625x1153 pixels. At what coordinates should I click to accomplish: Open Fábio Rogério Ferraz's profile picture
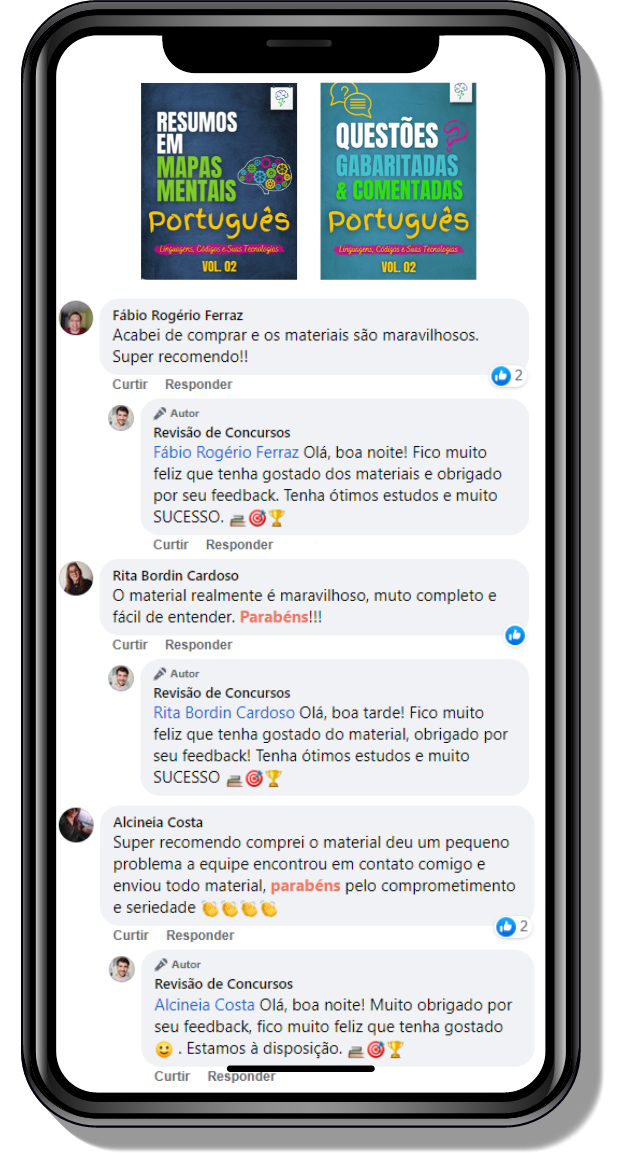76,318
